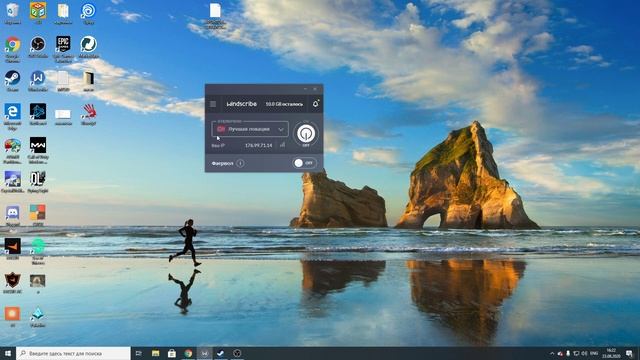Image resolution: width=640 pixels, height=360 pixels.
Task: Click the signal bars icon in Windscribe
Action: (x=282, y=145)
